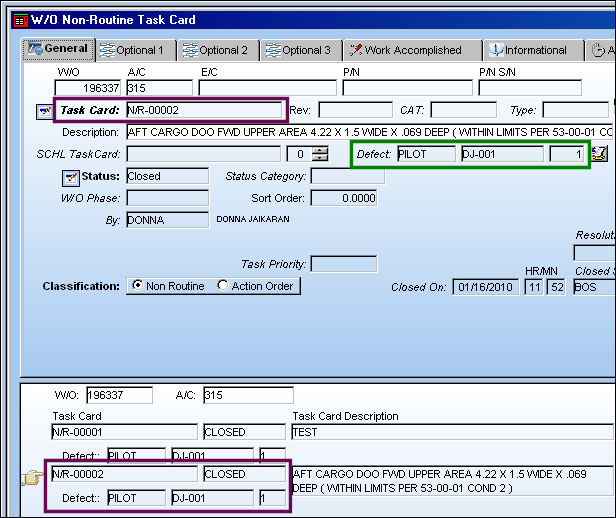Viewport: 616px width, 518px height.
Task: Switch to the Optional 2 tab
Action: [218, 50]
